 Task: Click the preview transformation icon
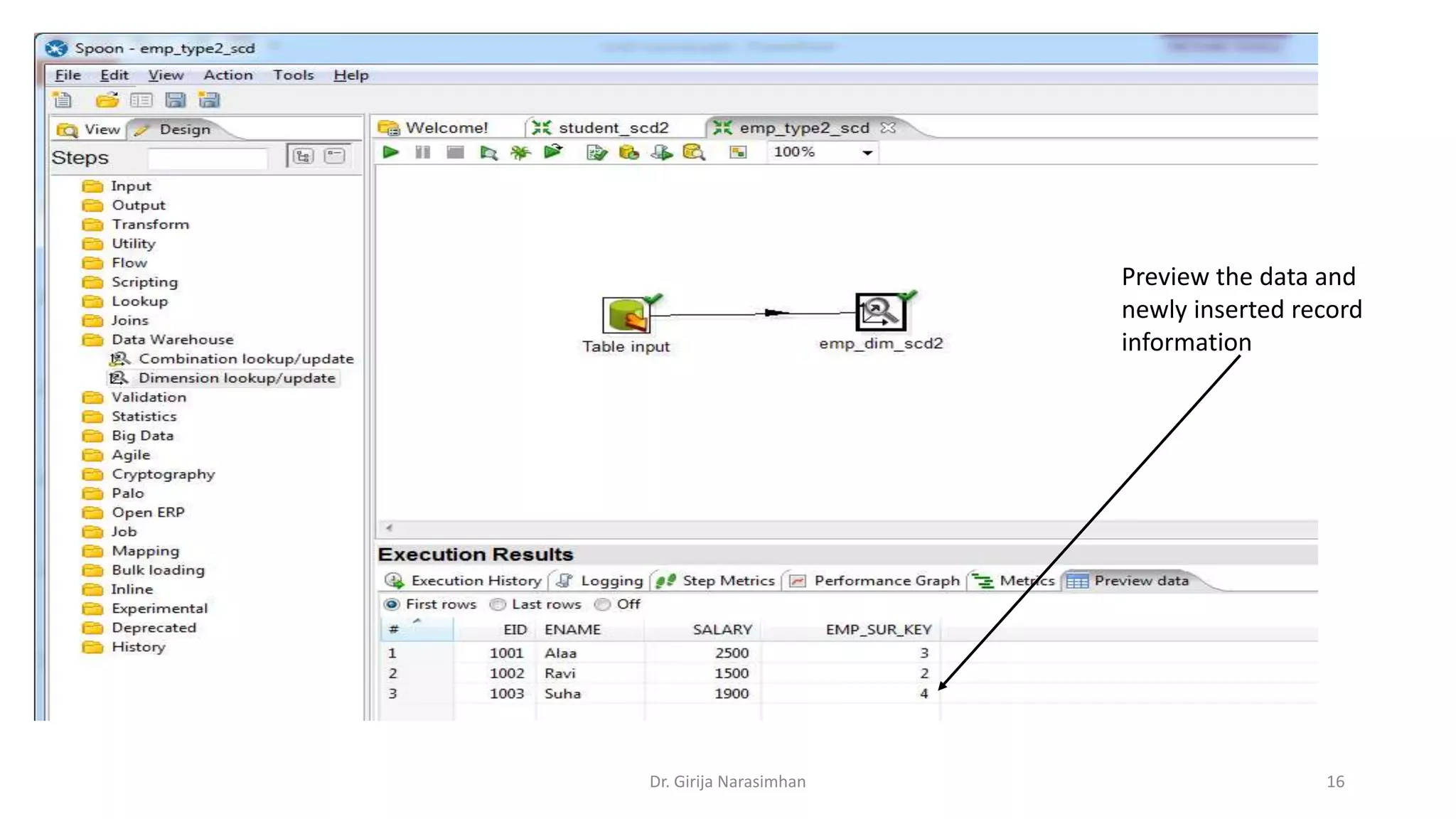tap(488, 153)
